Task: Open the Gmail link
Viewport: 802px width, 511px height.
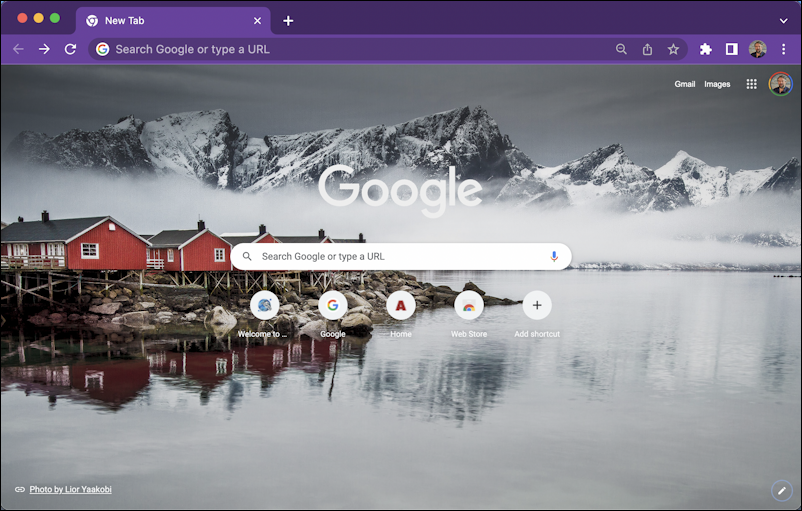Action: point(684,84)
